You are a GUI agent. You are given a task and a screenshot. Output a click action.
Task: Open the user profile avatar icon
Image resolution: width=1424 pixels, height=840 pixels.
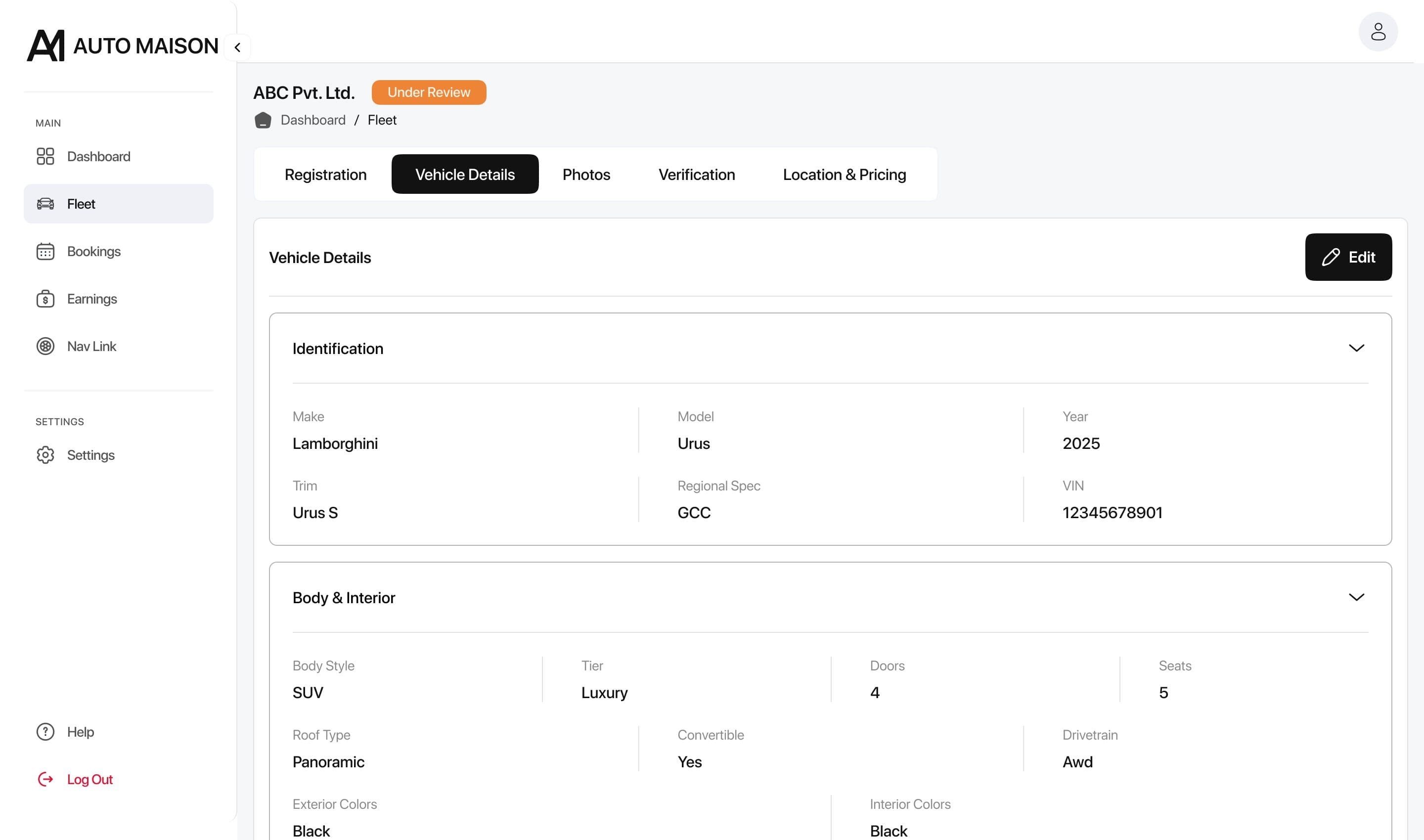1378,32
